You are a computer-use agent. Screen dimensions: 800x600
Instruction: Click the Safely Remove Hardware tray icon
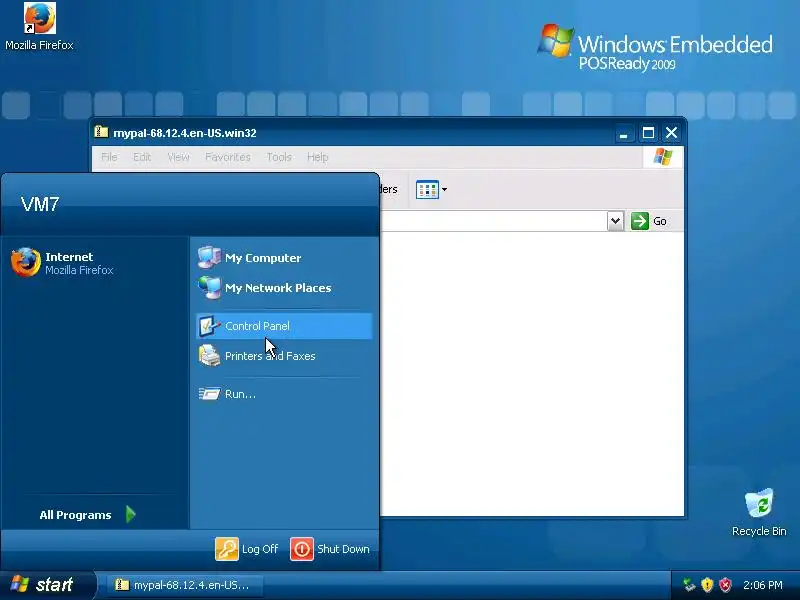click(x=689, y=585)
